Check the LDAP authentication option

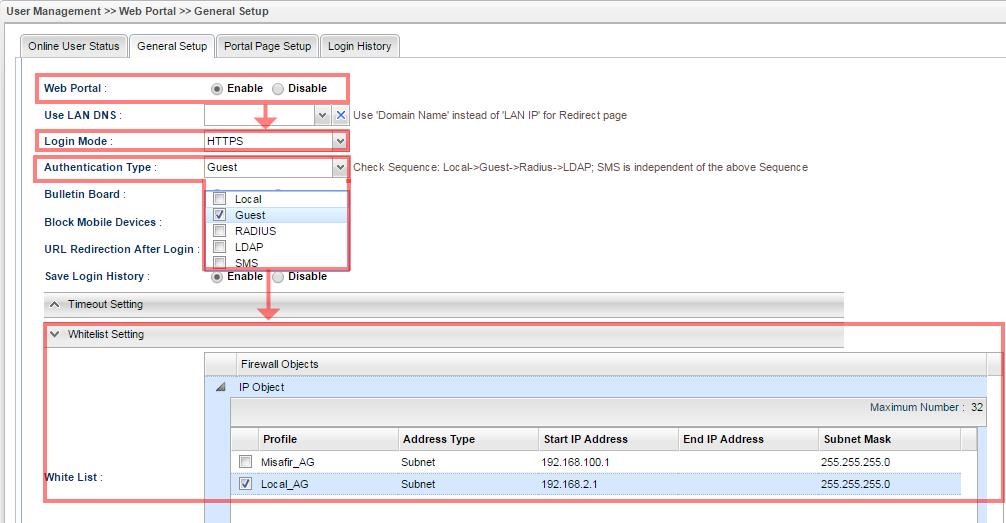coord(219,247)
